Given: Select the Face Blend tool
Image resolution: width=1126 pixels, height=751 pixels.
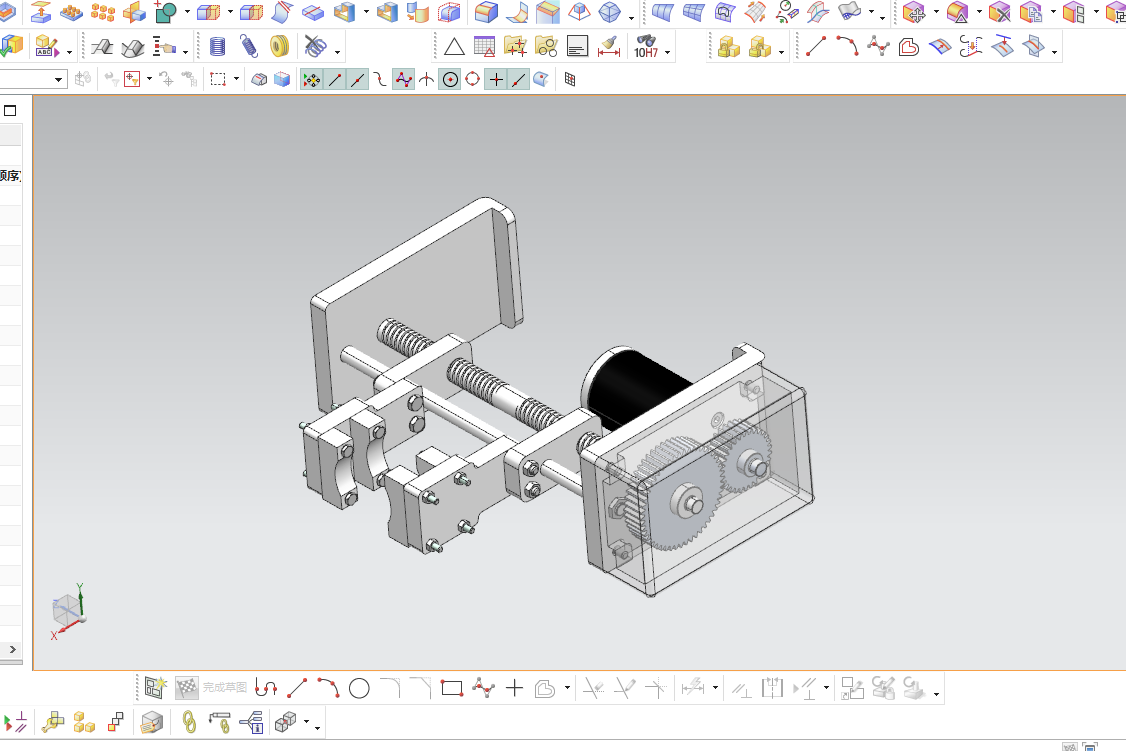Looking at the screenshot, I should [516, 11].
